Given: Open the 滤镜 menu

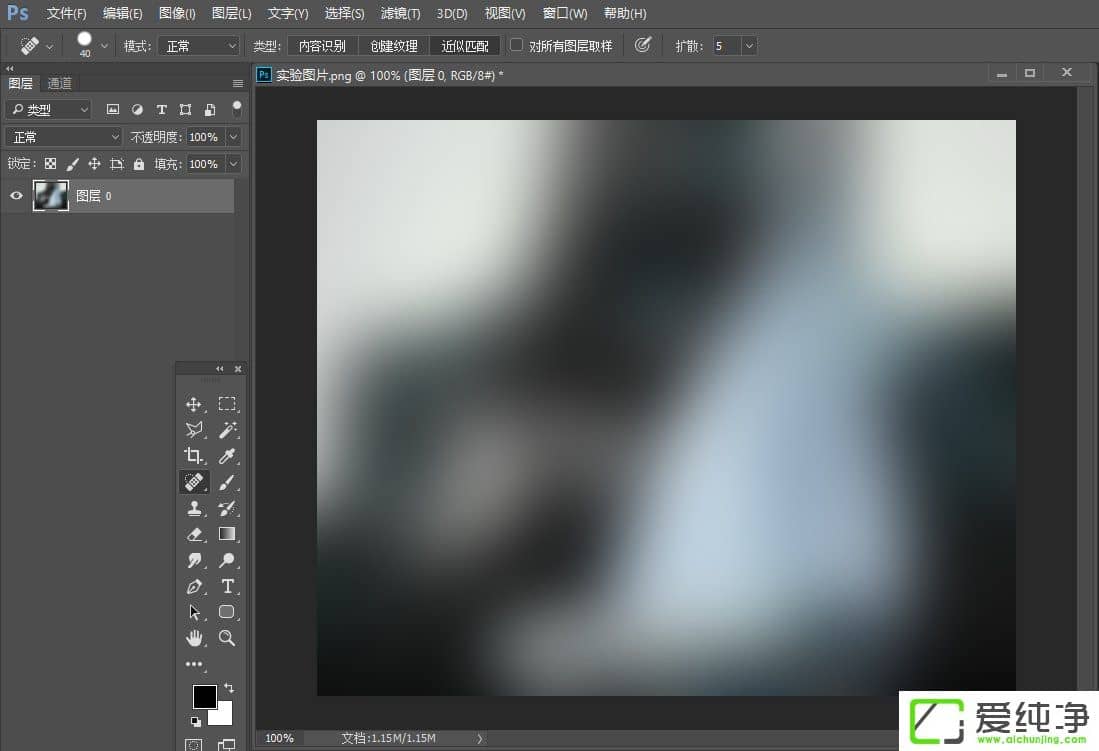Looking at the screenshot, I should point(400,13).
